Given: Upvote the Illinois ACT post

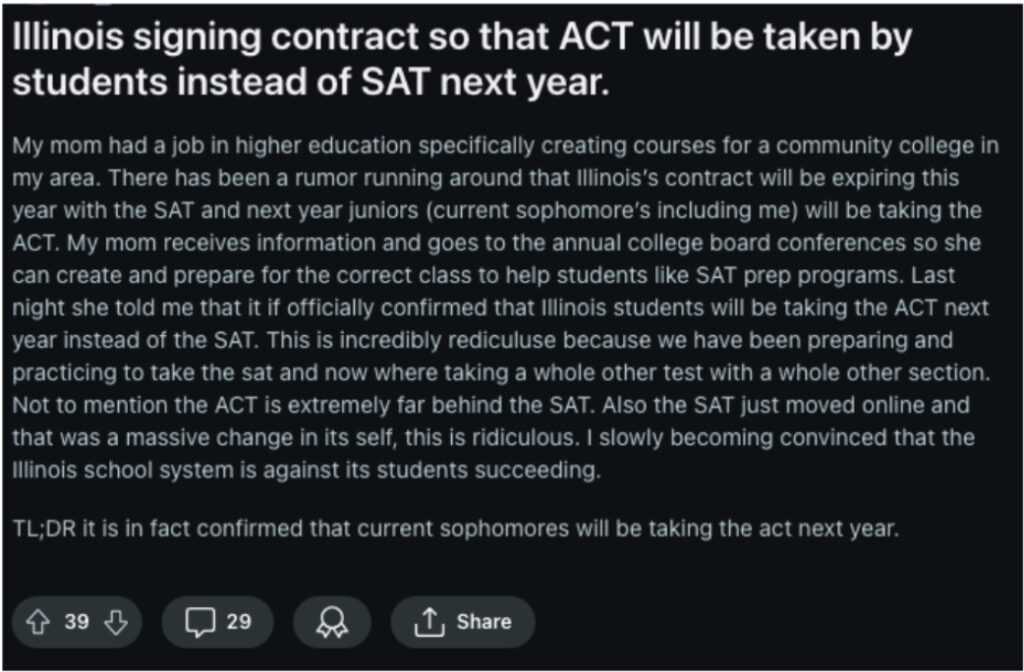Looking at the screenshot, I should 38,622.
